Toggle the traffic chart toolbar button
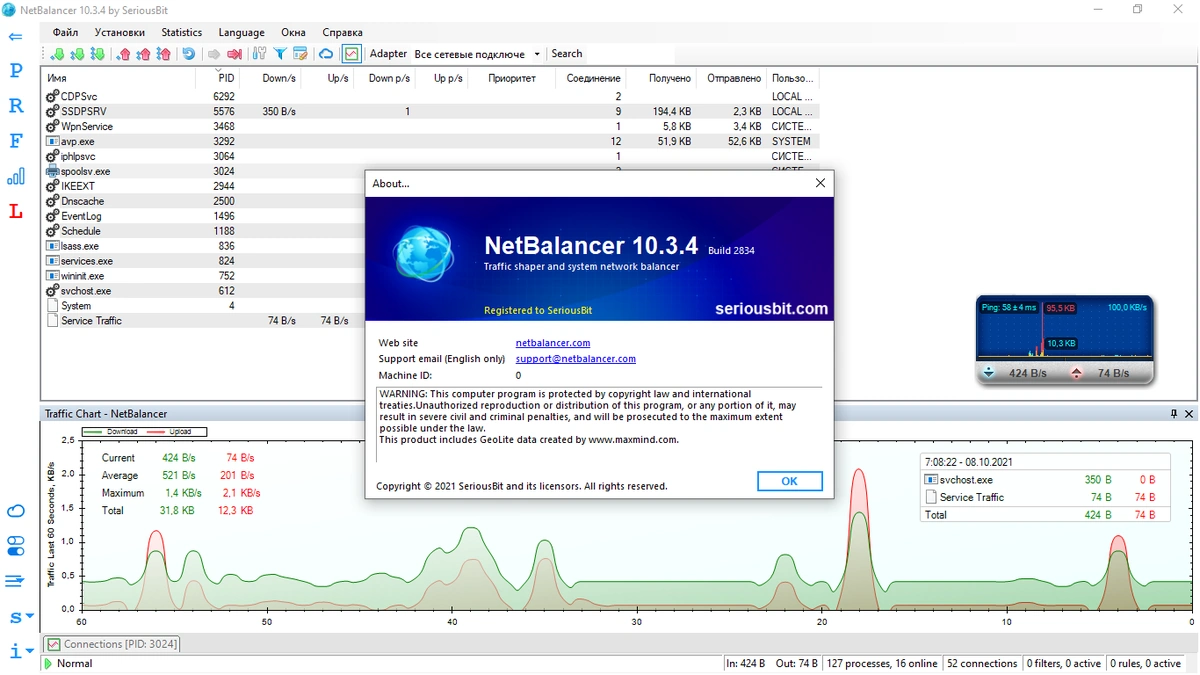 (351, 54)
